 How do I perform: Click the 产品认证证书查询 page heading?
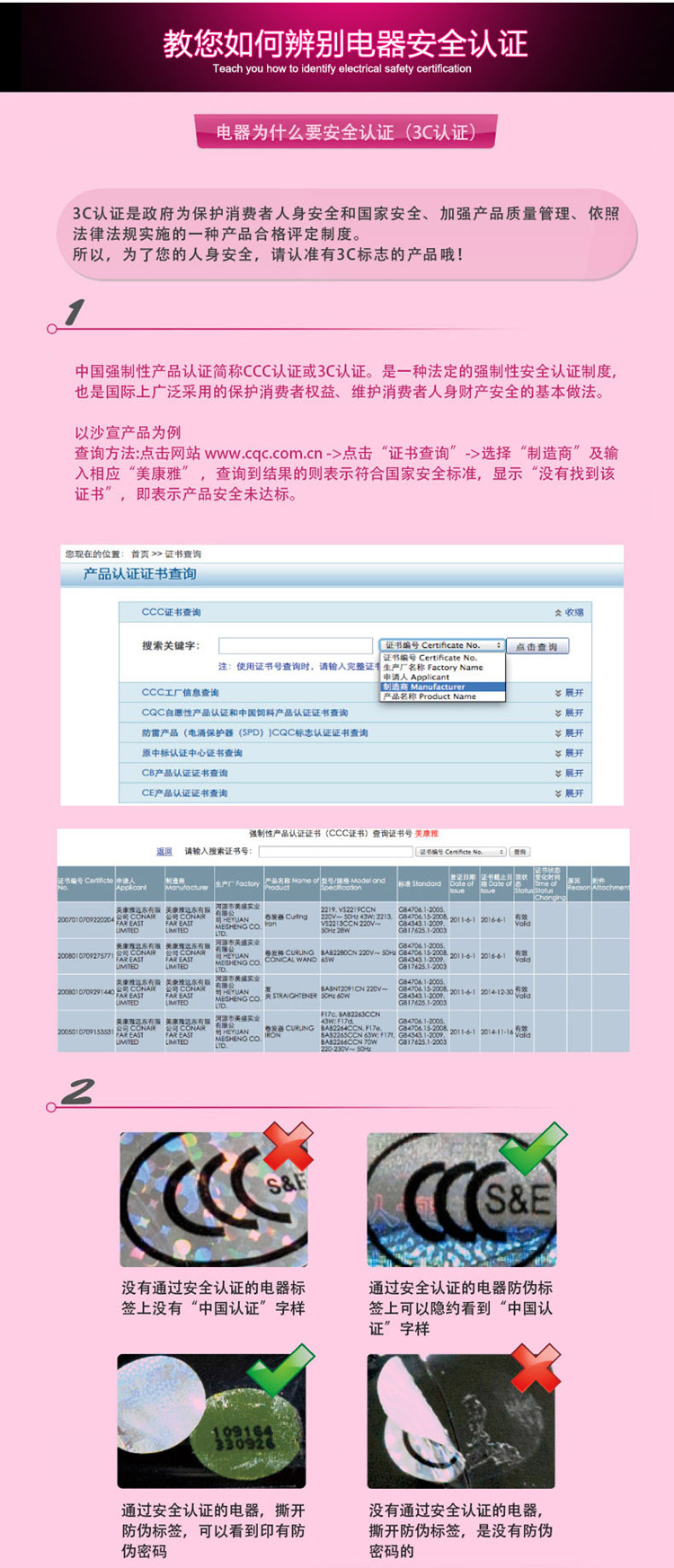tap(139, 573)
